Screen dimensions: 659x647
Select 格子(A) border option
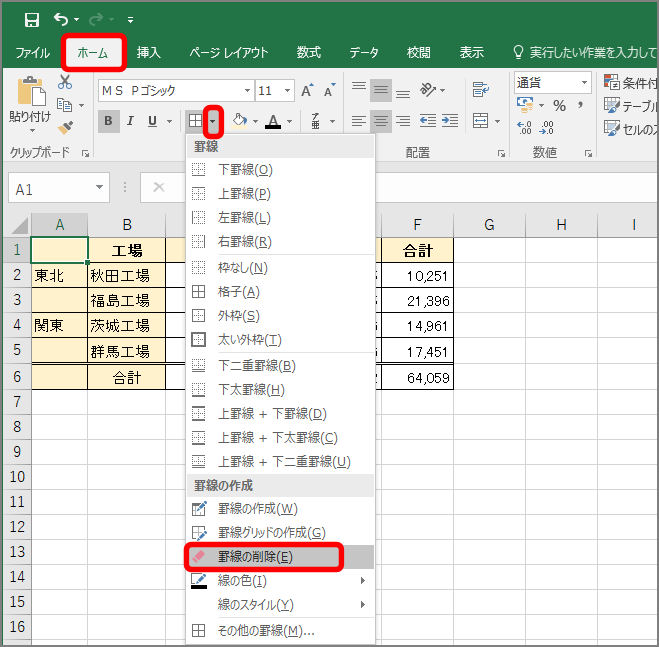pyautogui.click(x=280, y=292)
